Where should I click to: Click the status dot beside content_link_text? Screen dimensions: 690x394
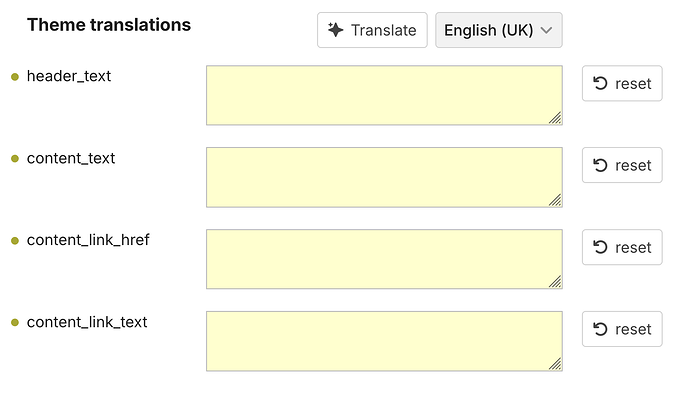(x=15, y=323)
